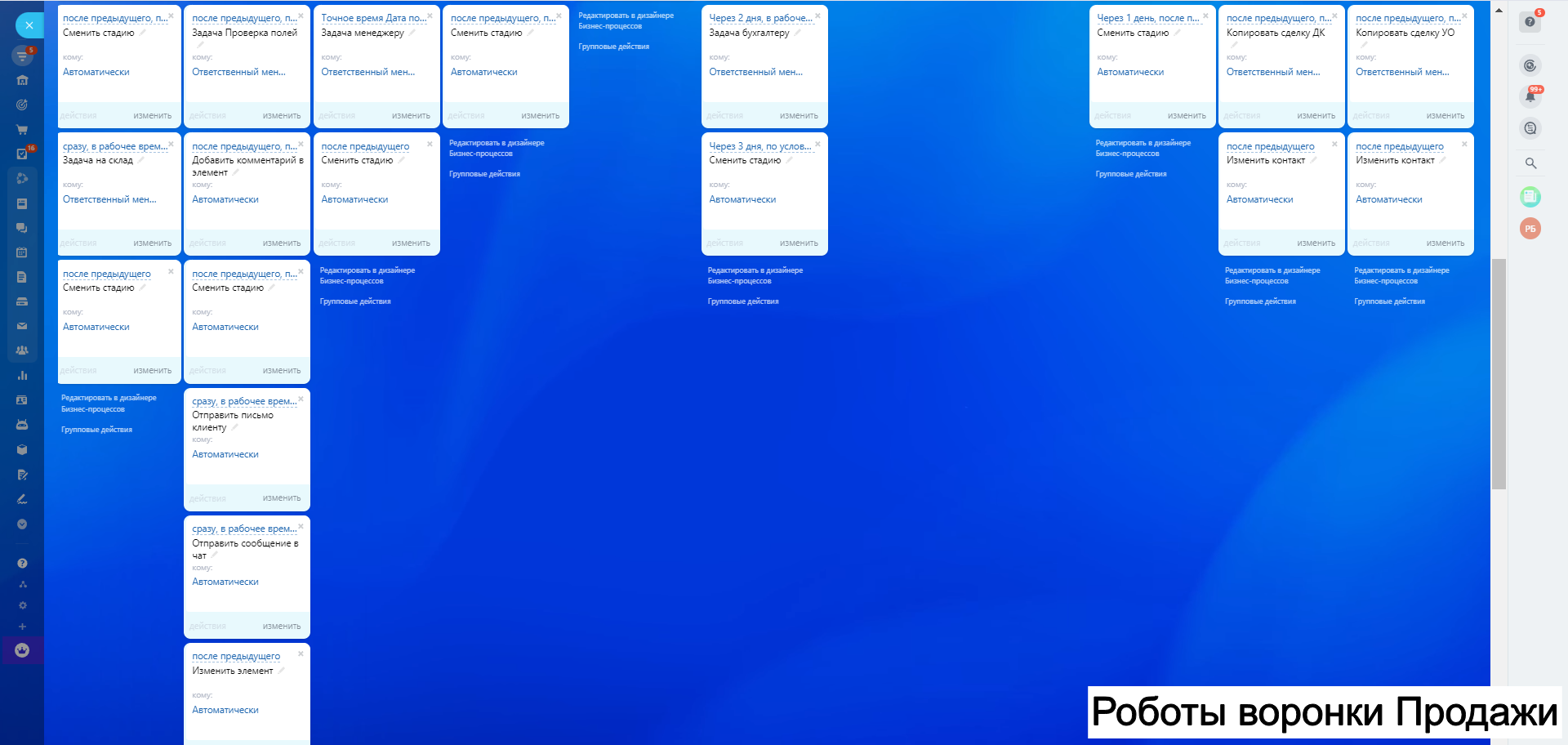Viewport: 1568px width, 745px height.
Task: Open the Через 3 дня, по услов... condition
Action: [760, 146]
